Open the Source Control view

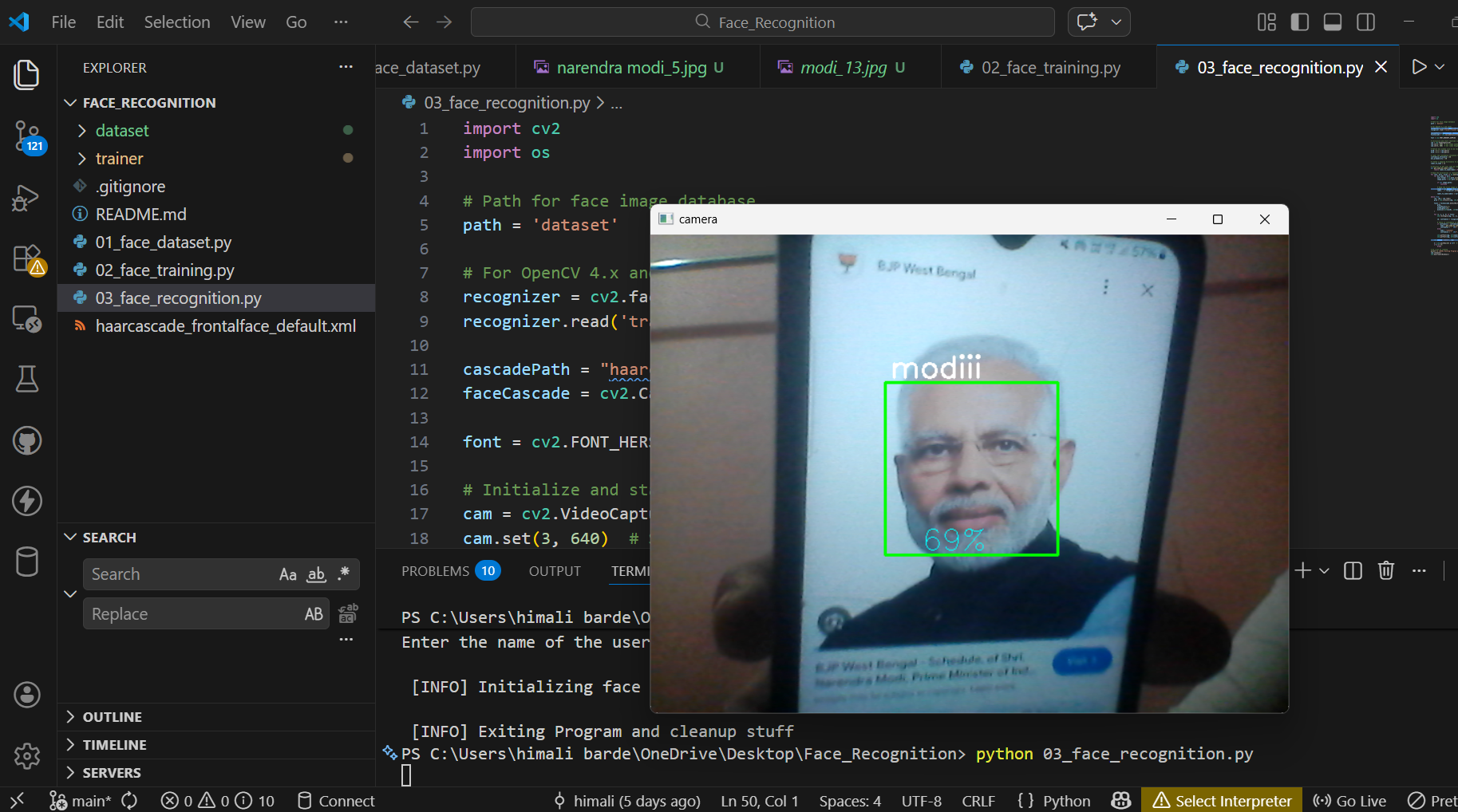(x=27, y=136)
